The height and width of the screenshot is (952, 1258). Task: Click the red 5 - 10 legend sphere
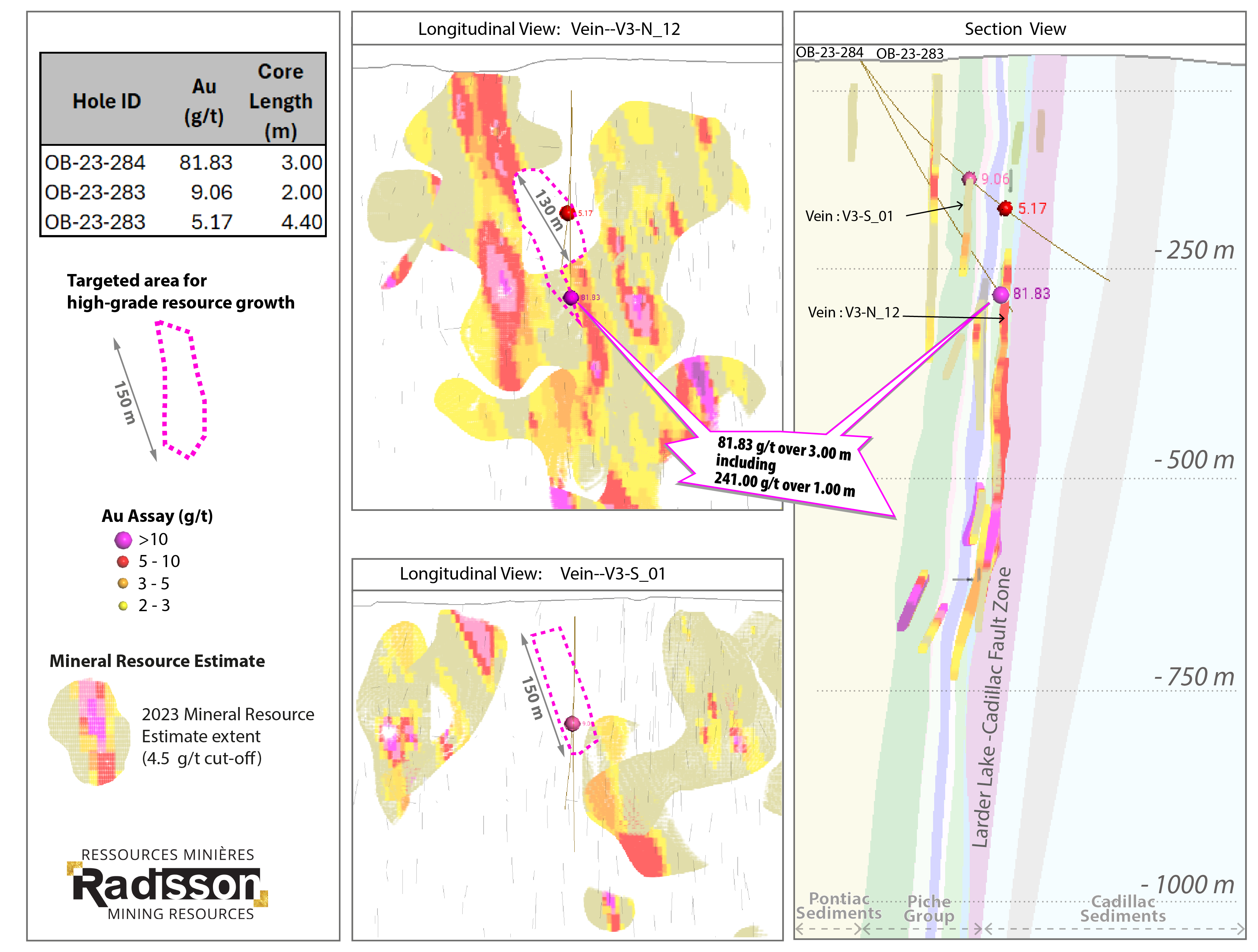123,561
